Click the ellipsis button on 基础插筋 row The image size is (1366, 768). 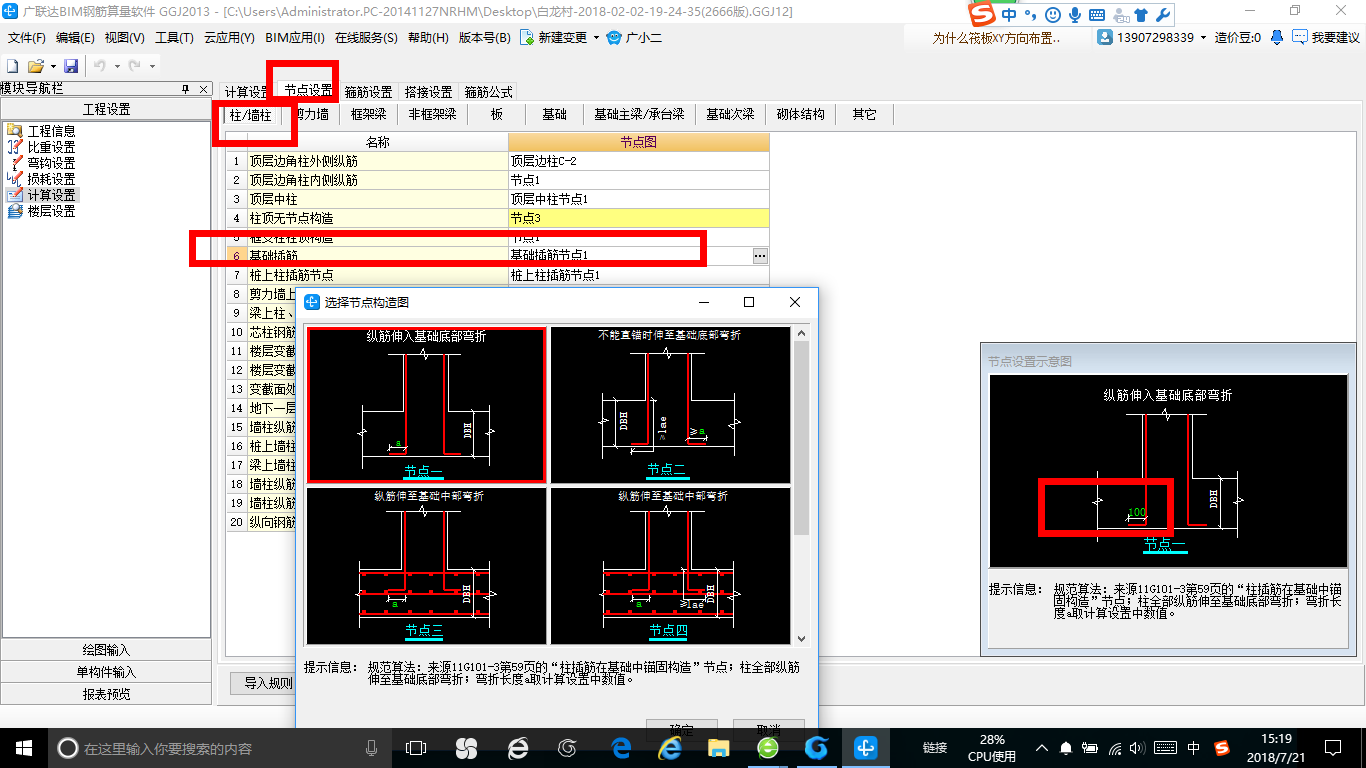pyautogui.click(x=760, y=256)
